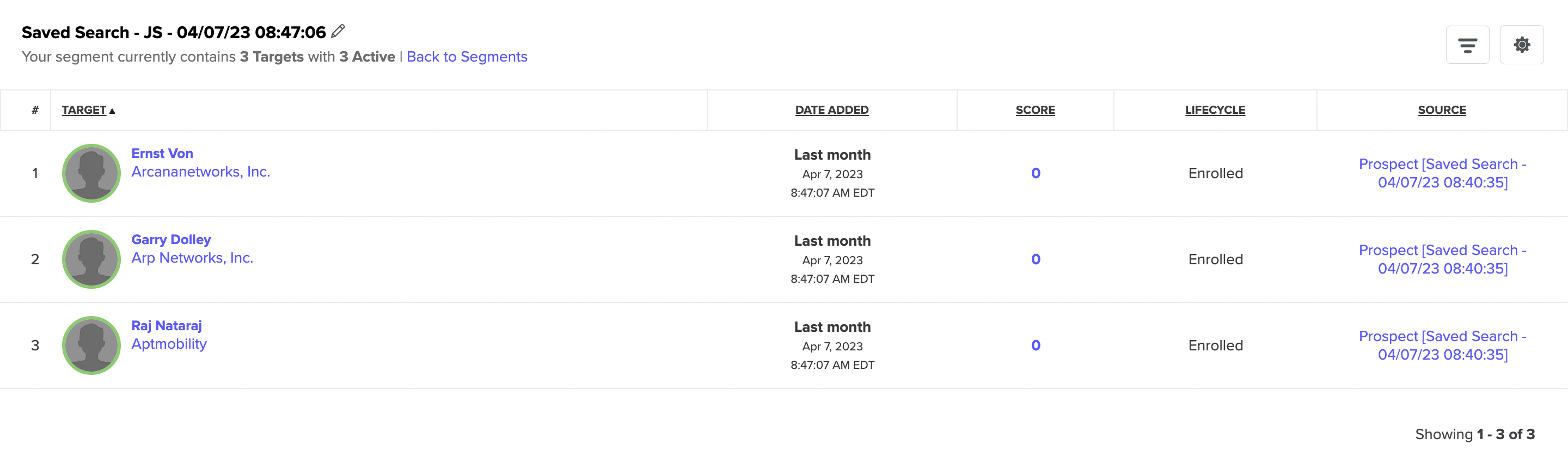Go Back to Segments
The image size is (1568, 461).
pos(467,57)
